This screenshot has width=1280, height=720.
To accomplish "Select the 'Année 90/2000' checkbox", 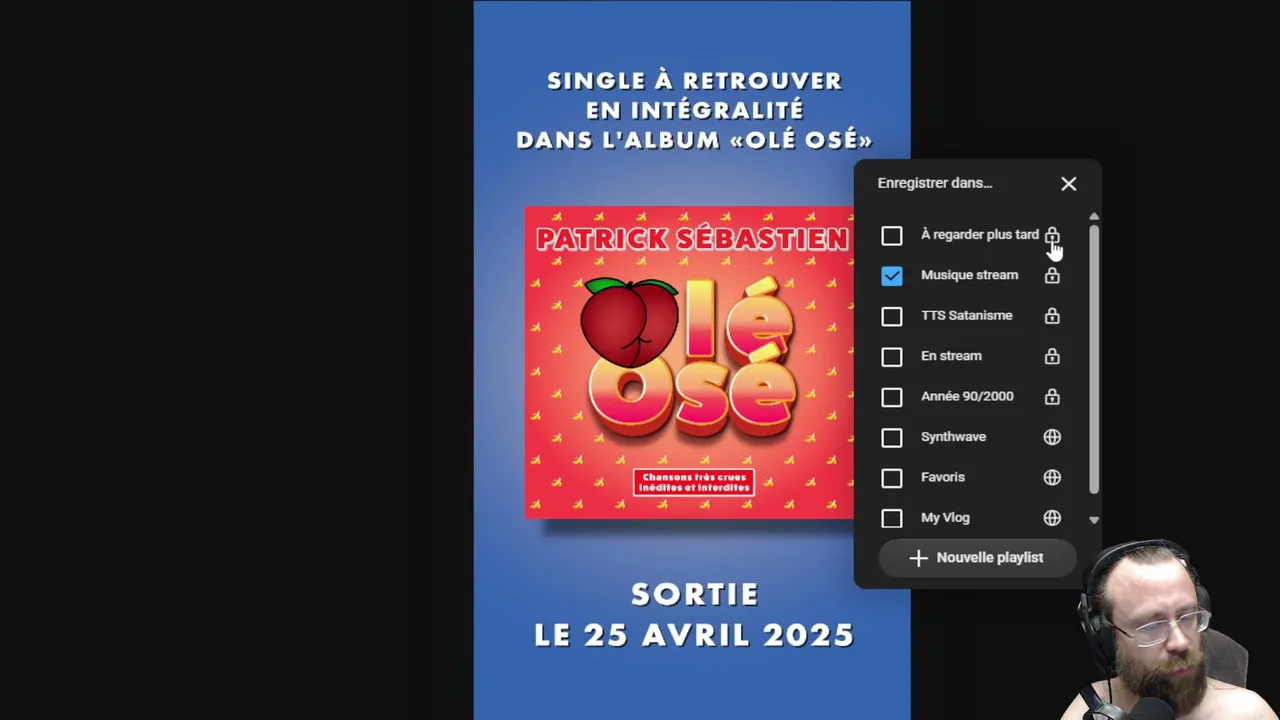I will point(892,397).
